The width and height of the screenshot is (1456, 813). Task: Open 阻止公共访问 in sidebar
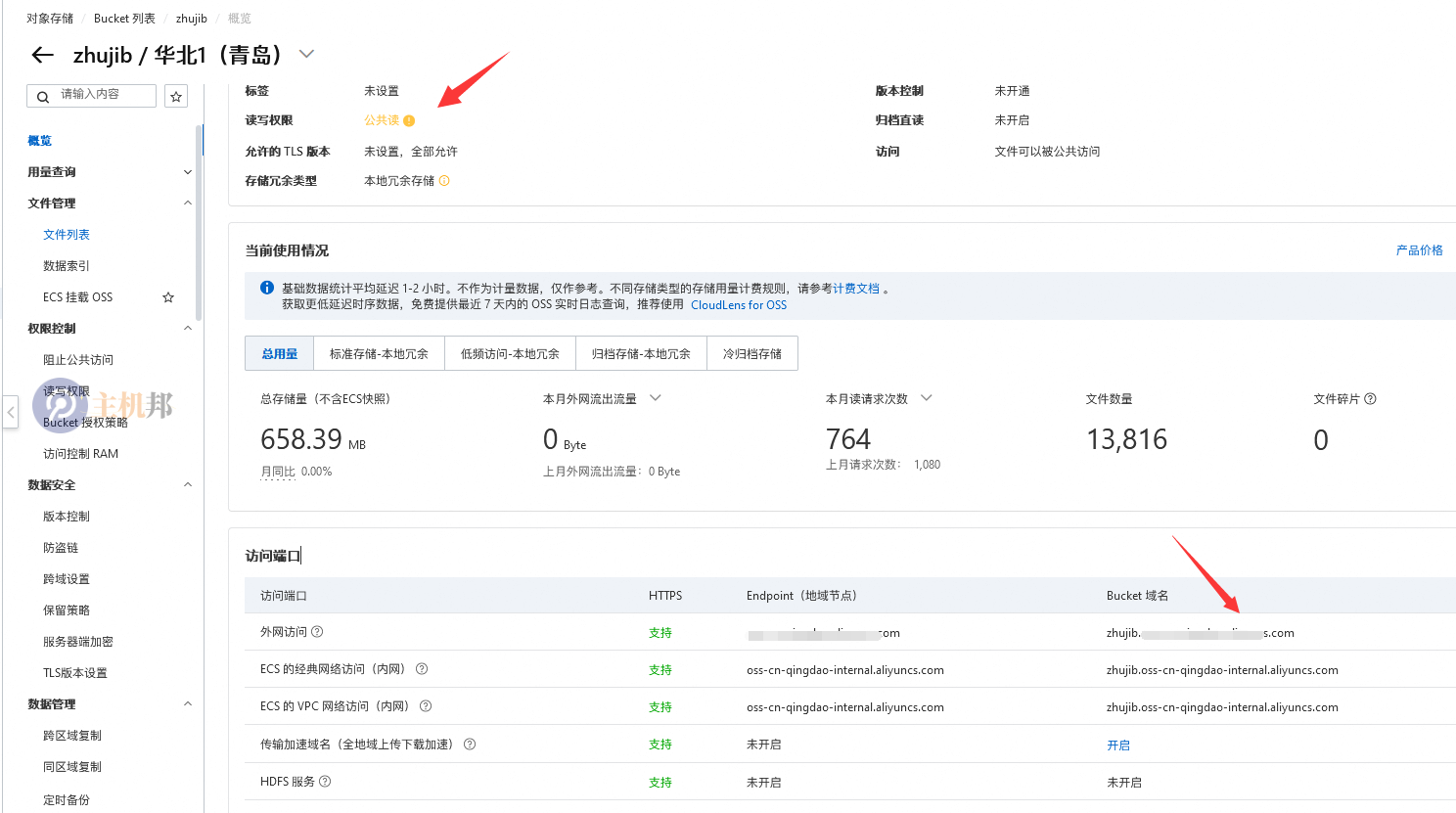coord(78,360)
